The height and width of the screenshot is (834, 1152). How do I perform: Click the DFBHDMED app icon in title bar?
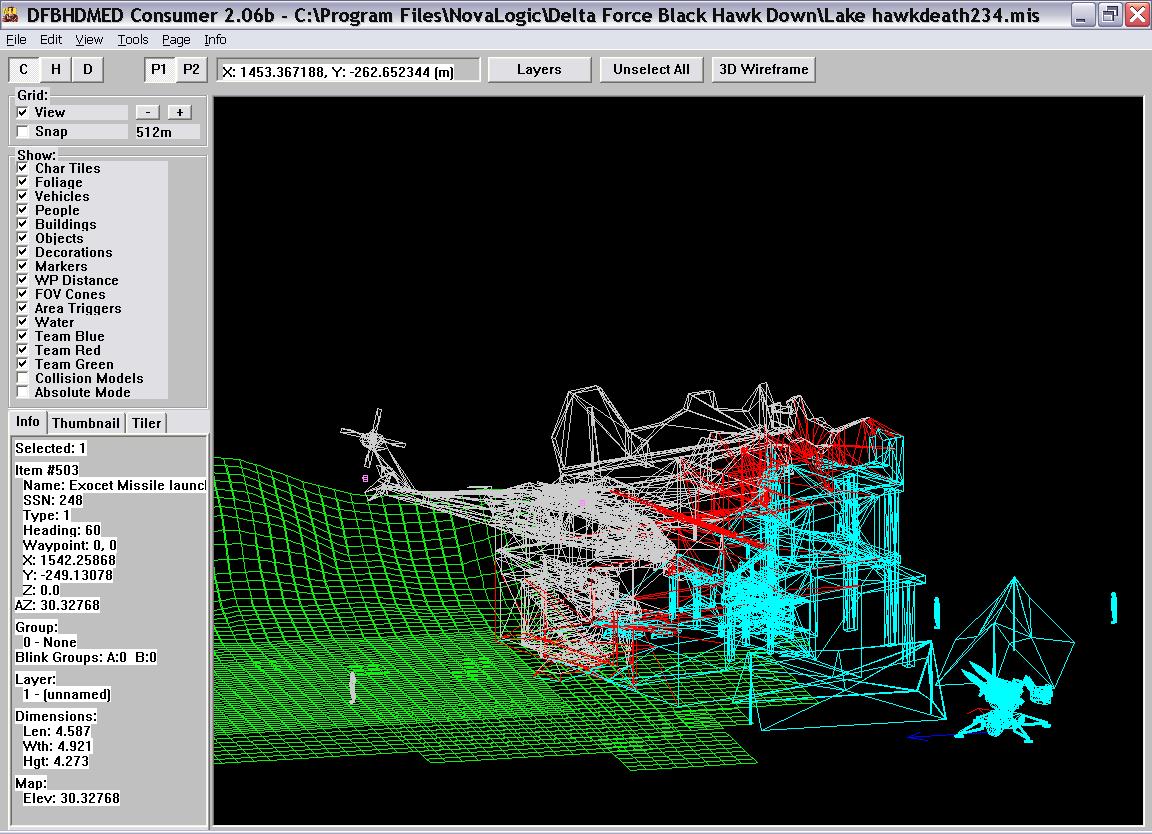[11, 13]
